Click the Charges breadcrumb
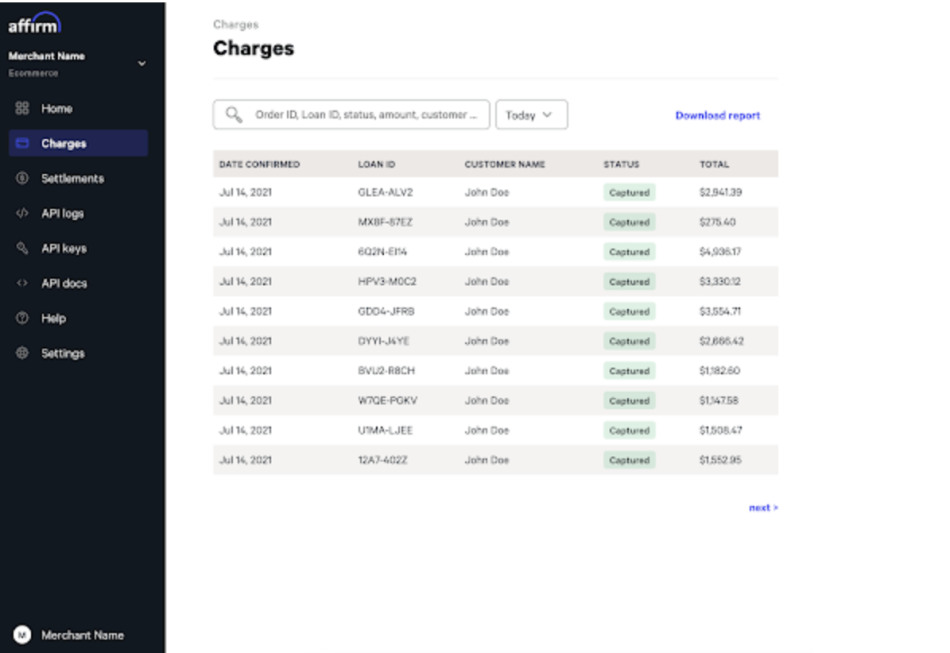 tap(236, 25)
